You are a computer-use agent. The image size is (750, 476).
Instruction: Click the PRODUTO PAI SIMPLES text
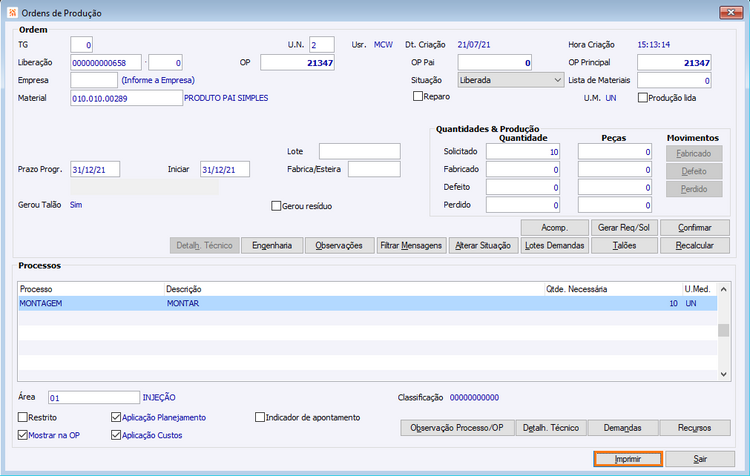pyautogui.click(x=226, y=98)
